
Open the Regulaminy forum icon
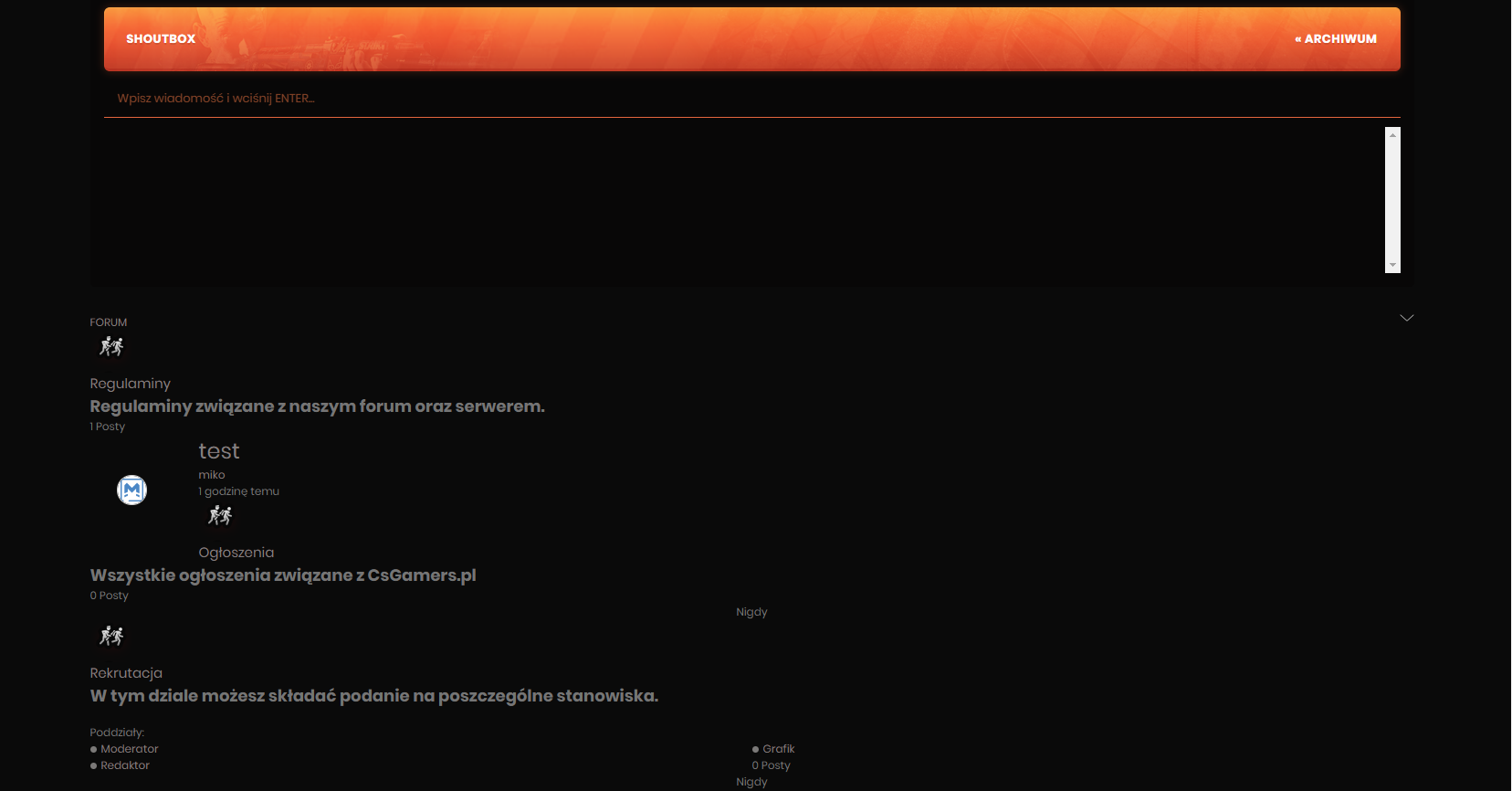point(111,347)
